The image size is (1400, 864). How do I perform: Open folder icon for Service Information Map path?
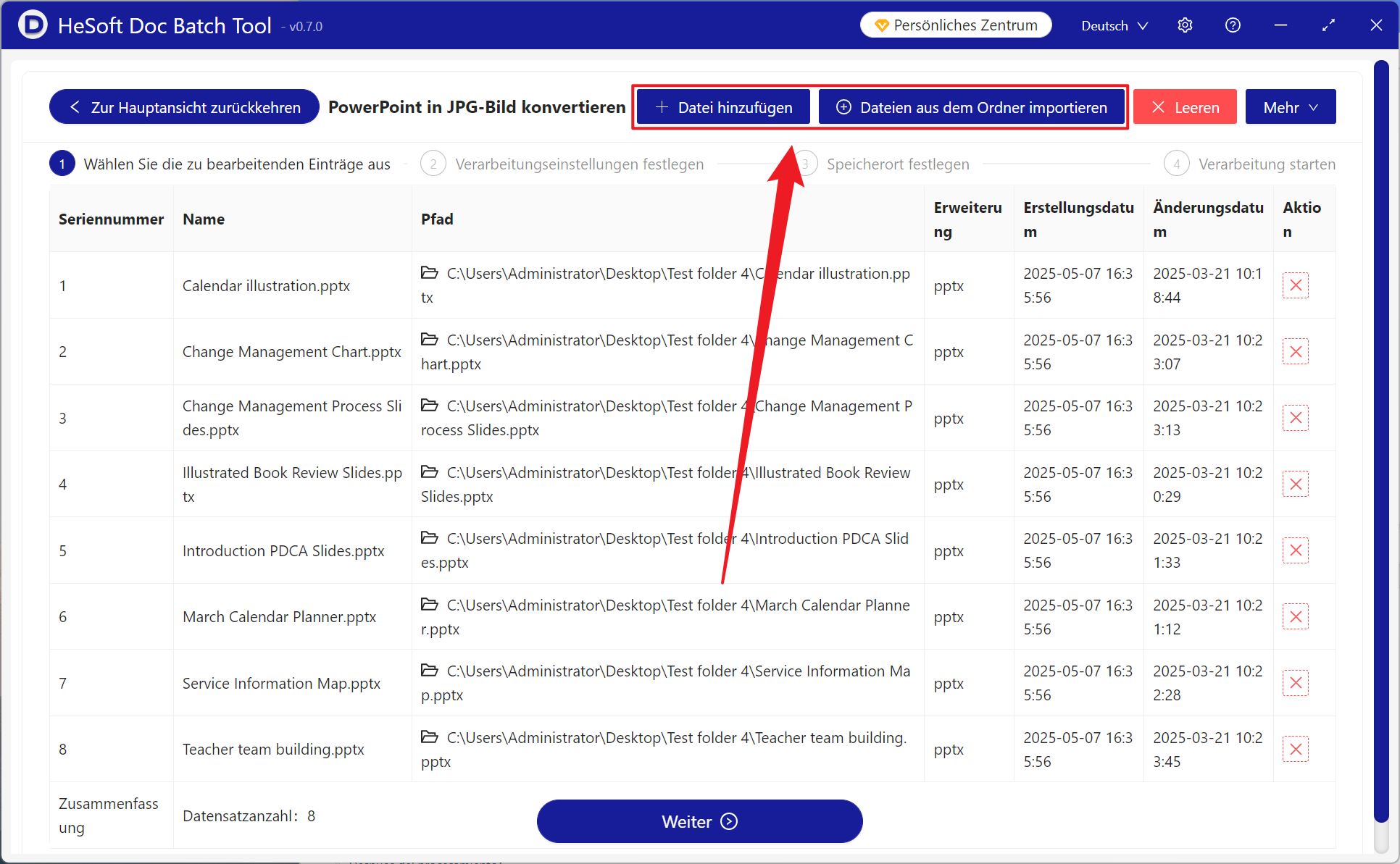(430, 671)
